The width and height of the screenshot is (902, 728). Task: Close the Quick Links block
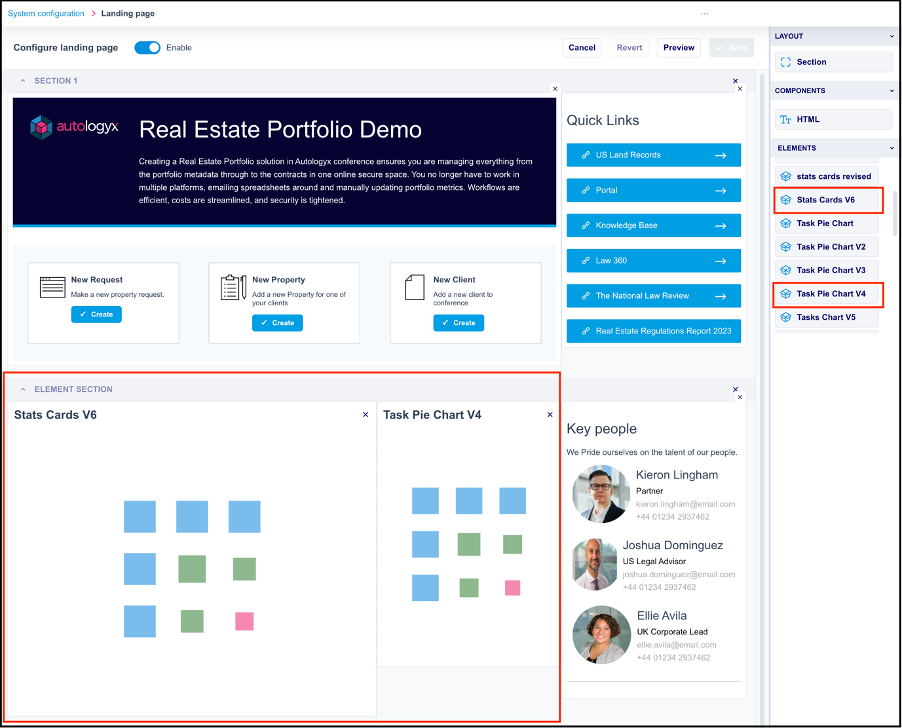click(x=740, y=89)
